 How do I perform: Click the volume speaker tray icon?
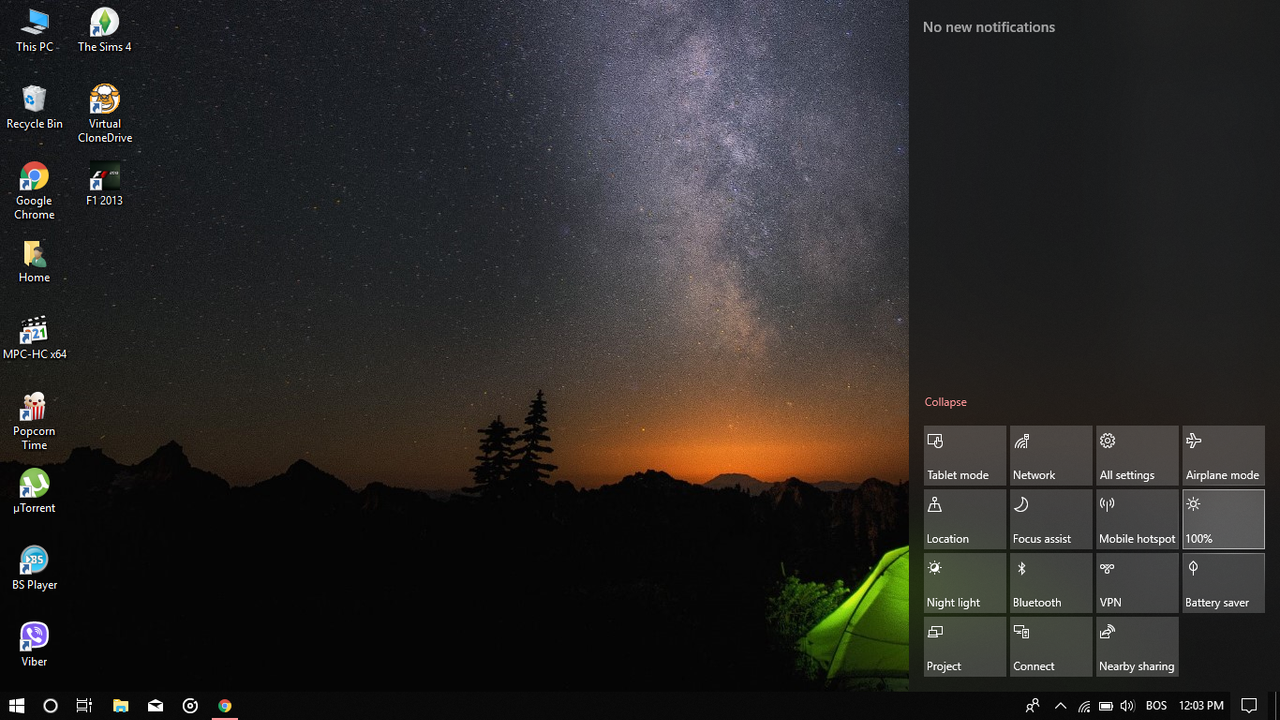tap(1128, 706)
